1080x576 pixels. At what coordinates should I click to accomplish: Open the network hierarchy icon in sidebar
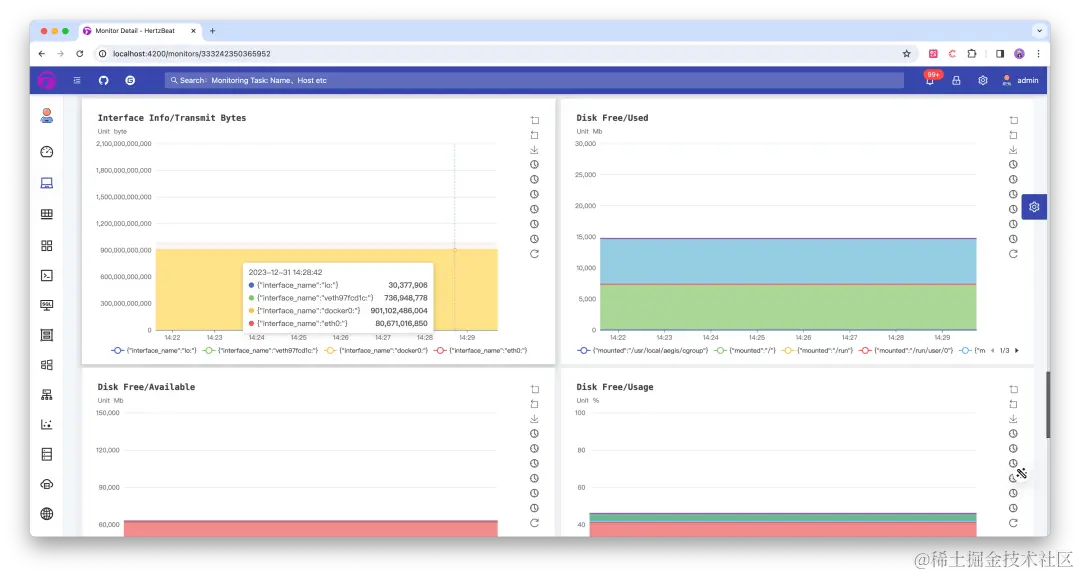[46, 395]
